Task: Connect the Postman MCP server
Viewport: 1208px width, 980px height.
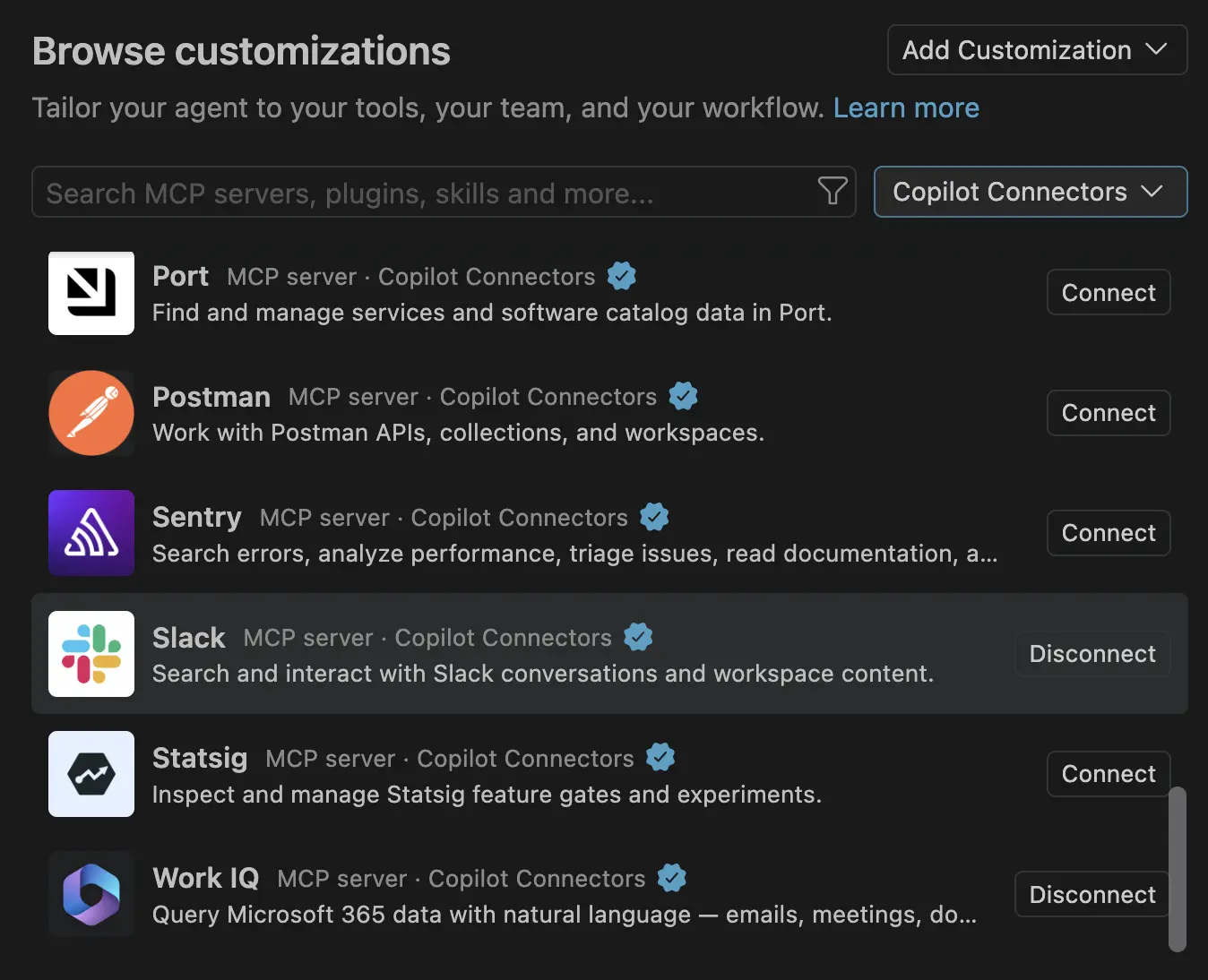Action: pos(1109,413)
